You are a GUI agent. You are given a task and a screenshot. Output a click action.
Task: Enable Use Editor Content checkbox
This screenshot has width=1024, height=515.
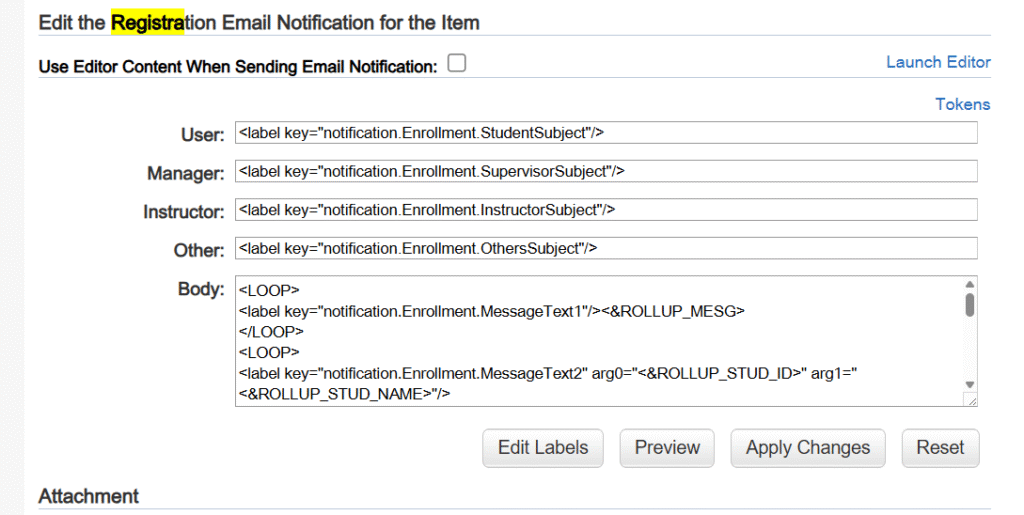click(x=457, y=64)
